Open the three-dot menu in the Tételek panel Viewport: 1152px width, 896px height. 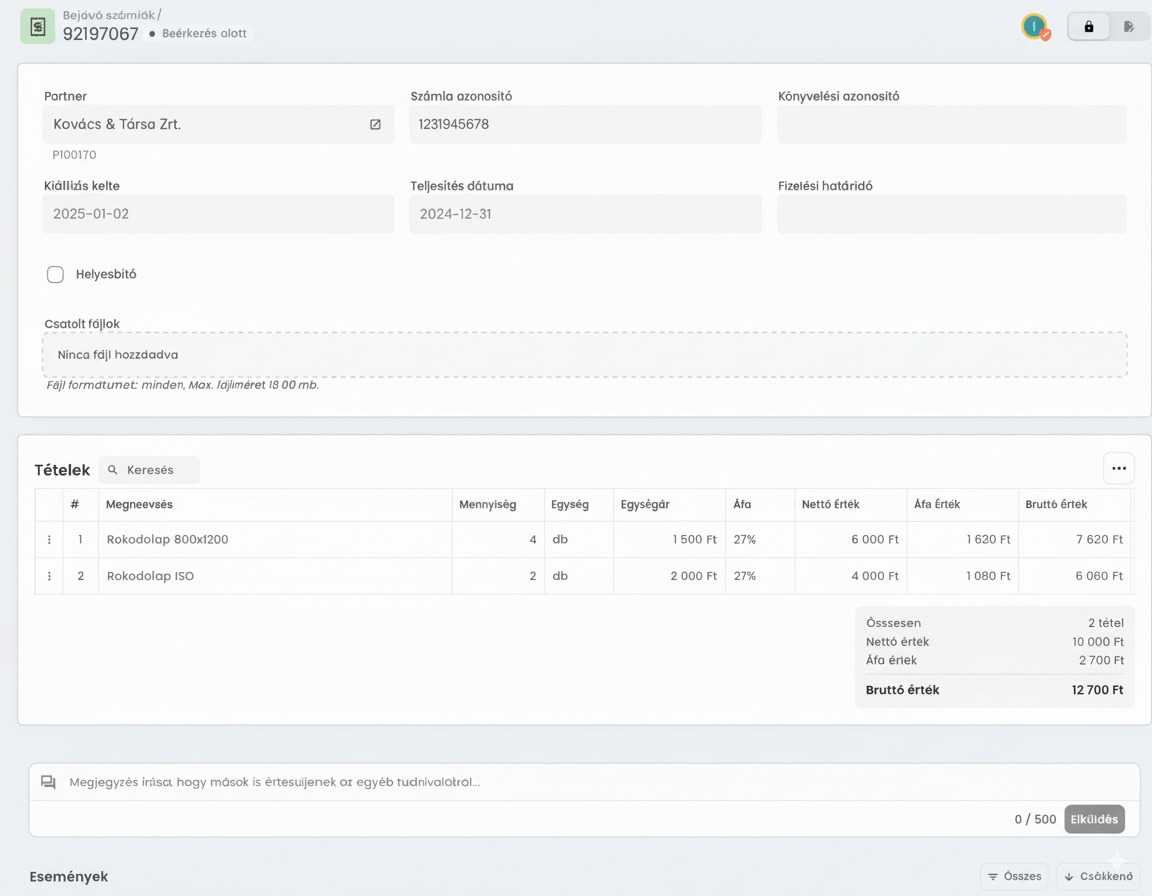point(1118,467)
